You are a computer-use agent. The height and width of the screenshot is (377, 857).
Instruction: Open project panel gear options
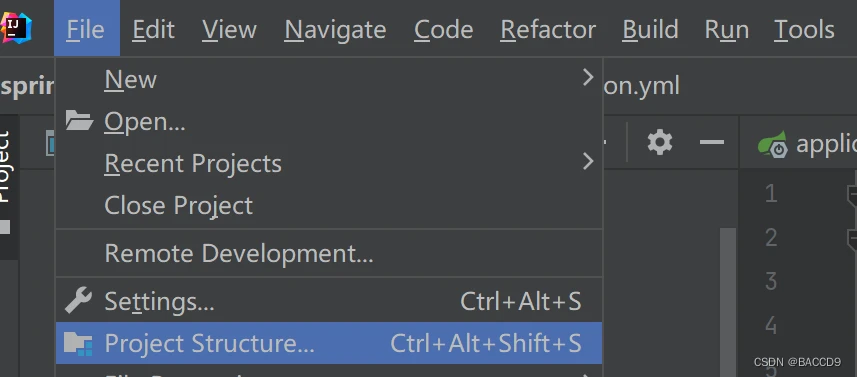point(660,142)
